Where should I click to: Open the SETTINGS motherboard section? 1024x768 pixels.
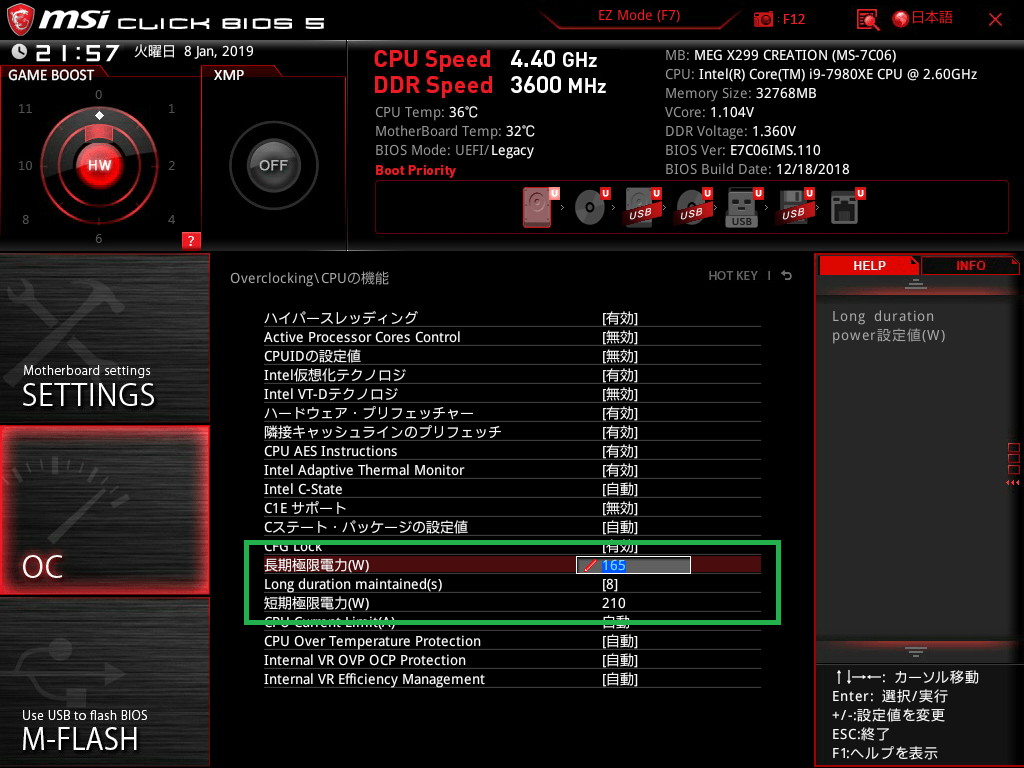pos(104,338)
